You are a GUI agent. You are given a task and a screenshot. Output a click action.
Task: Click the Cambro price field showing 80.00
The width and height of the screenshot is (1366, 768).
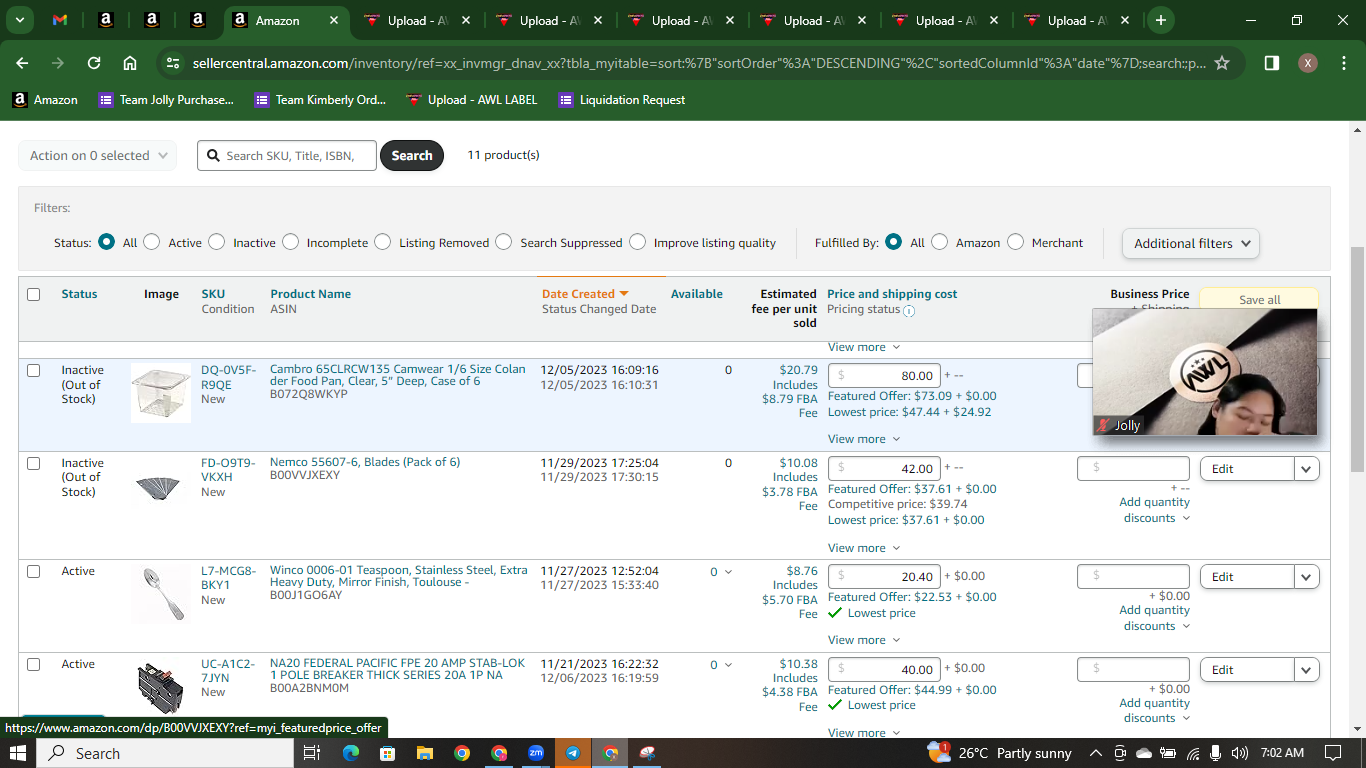click(884, 376)
